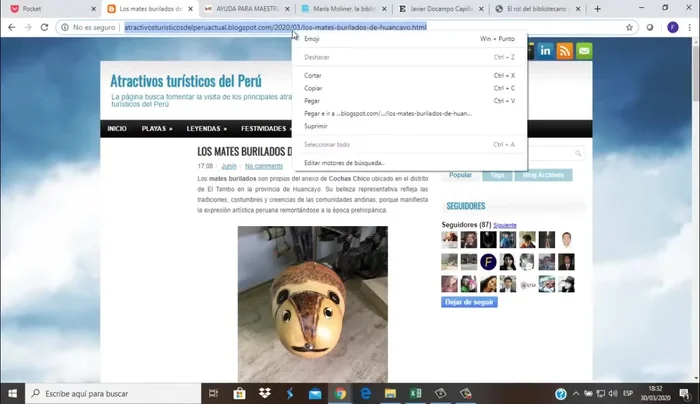Viewport: 700px width, 404px height.
Task: Show hidden system tray icons
Action: [x=576, y=394]
